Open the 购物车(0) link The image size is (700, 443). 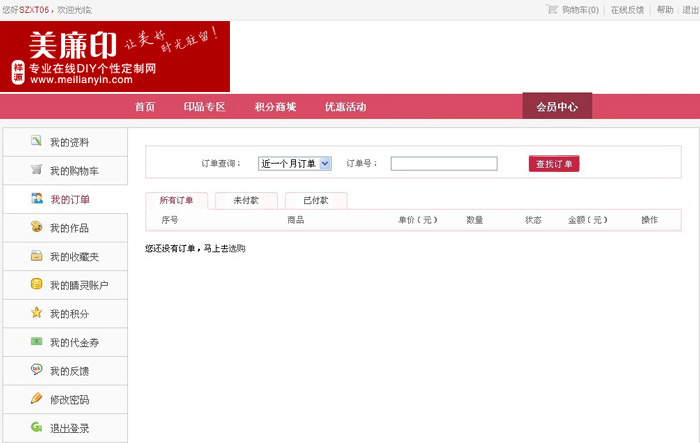tap(580, 10)
